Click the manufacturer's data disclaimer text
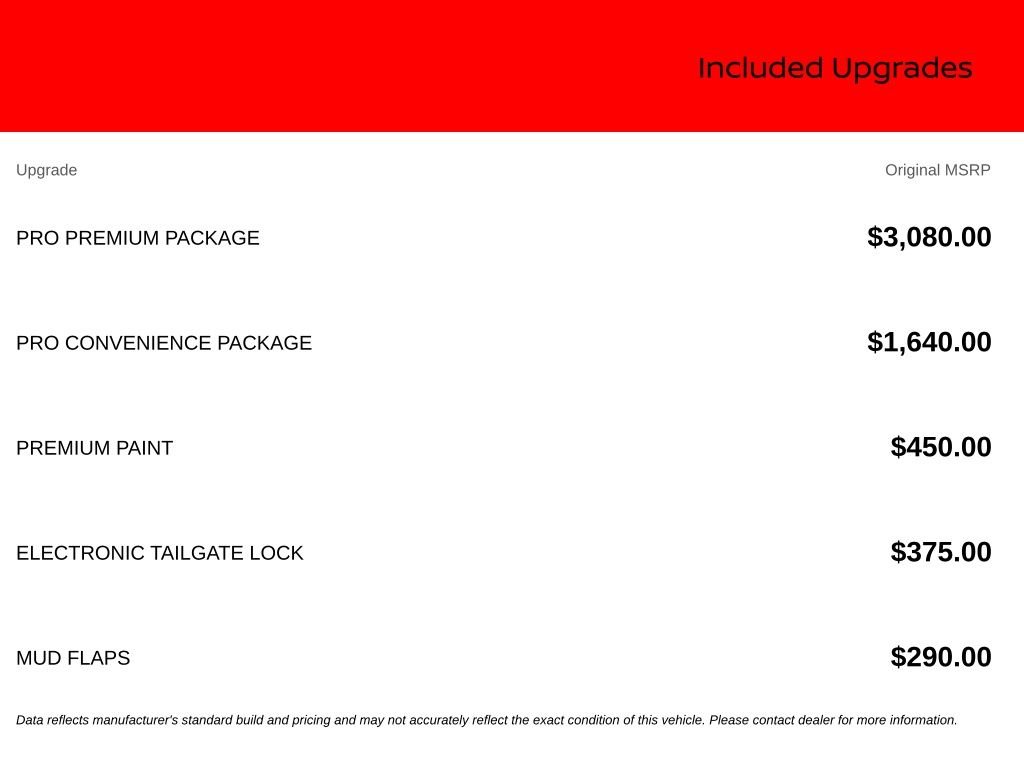Screen dimensions: 1024x768 (x=487, y=720)
